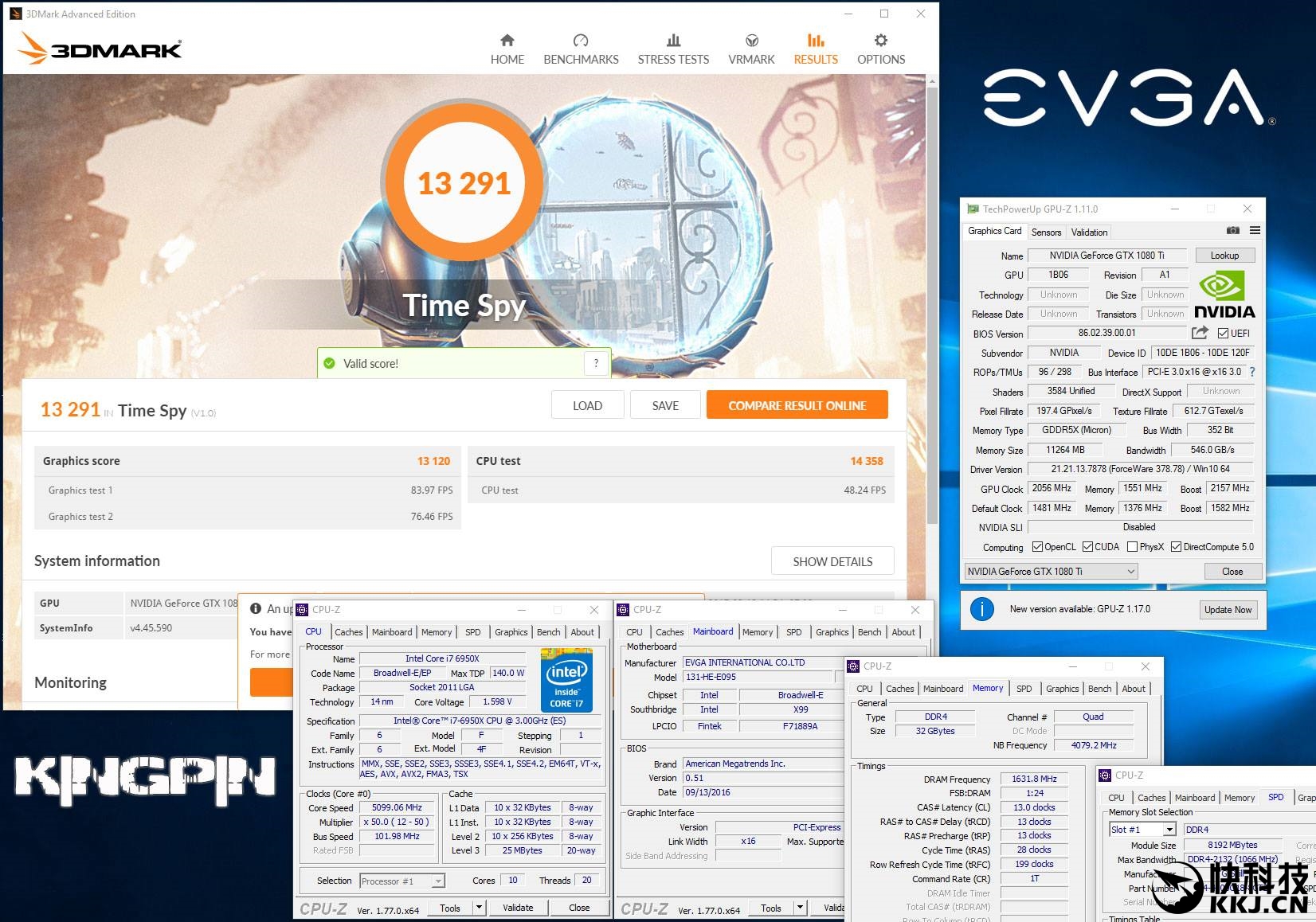This screenshot has height=922, width=1316.
Task: Toggle the OpenCL checkbox in GPU-Z
Action: (1037, 547)
